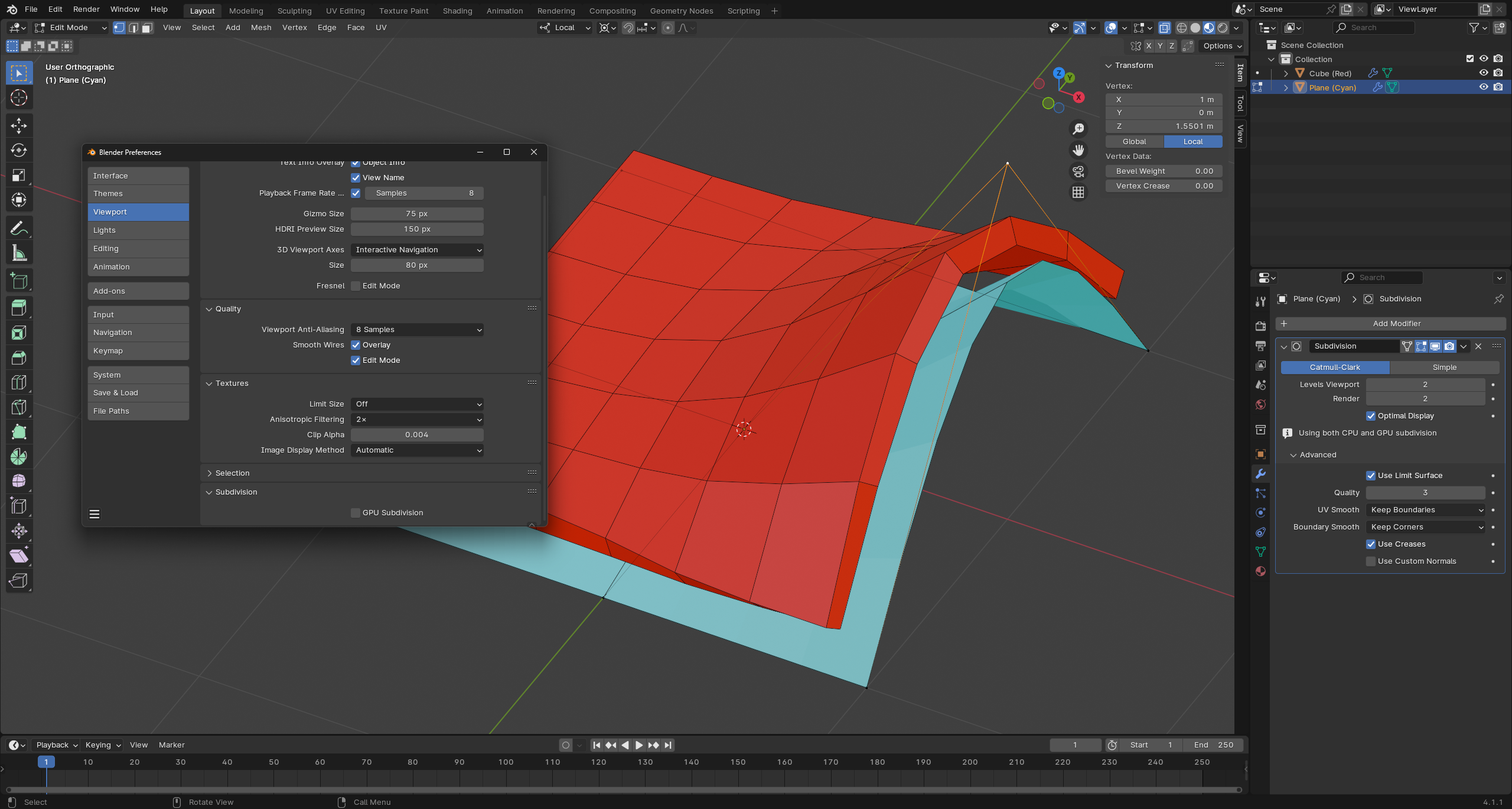Select the Scale tool
The image size is (1512, 809).
[x=19, y=175]
